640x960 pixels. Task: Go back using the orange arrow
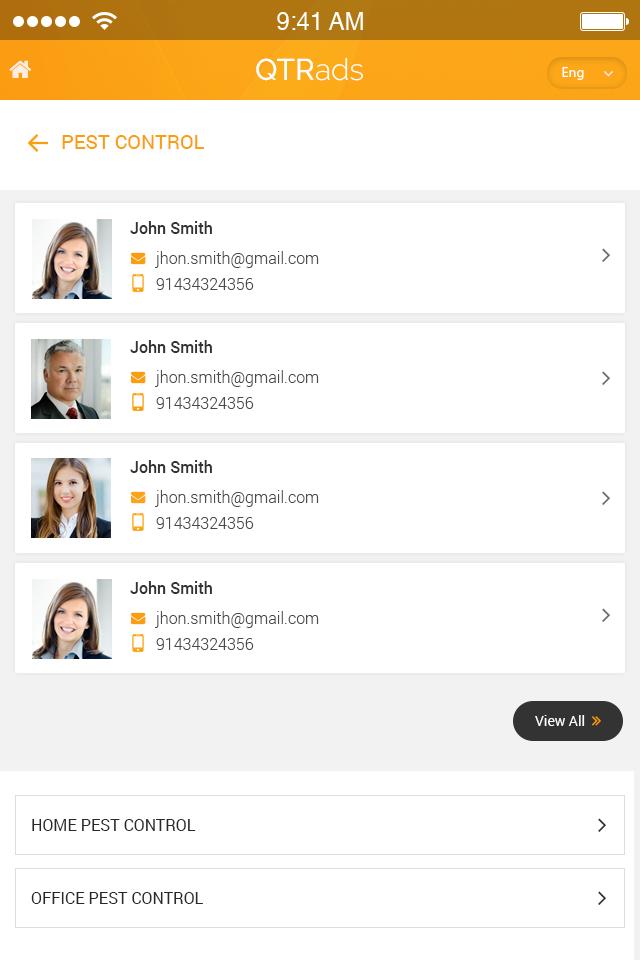(x=38, y=143)
